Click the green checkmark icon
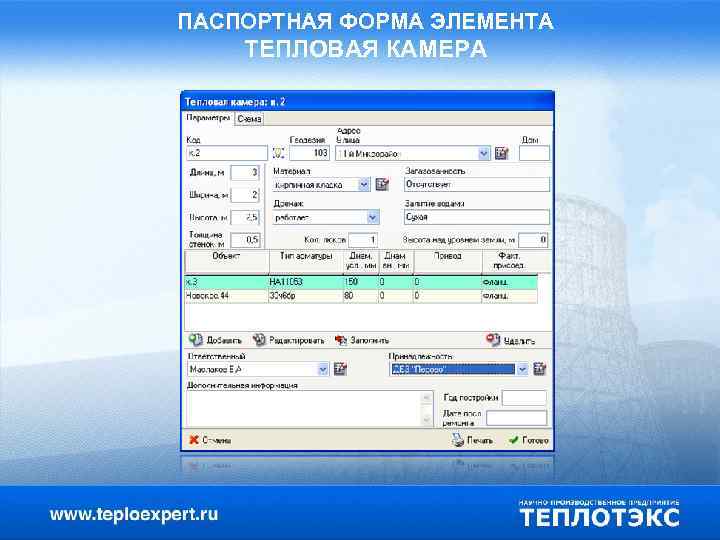720x540 pixels. 514,440
